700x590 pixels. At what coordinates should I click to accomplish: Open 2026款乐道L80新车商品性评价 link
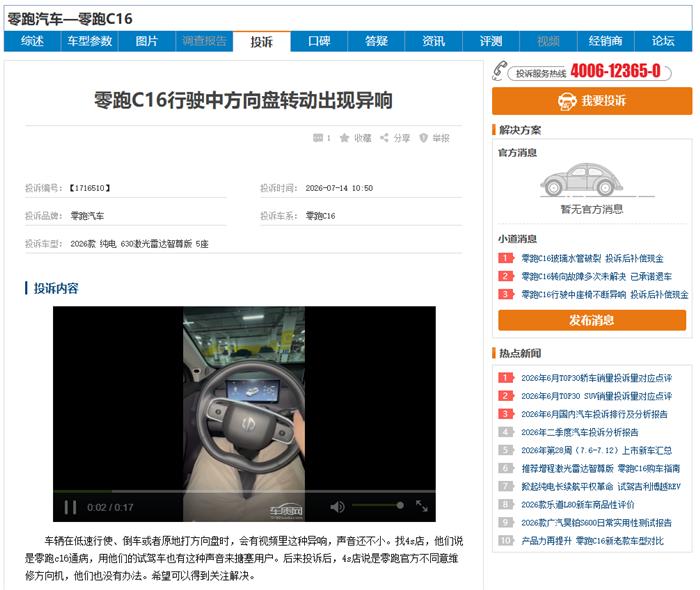tap(578, 505)
